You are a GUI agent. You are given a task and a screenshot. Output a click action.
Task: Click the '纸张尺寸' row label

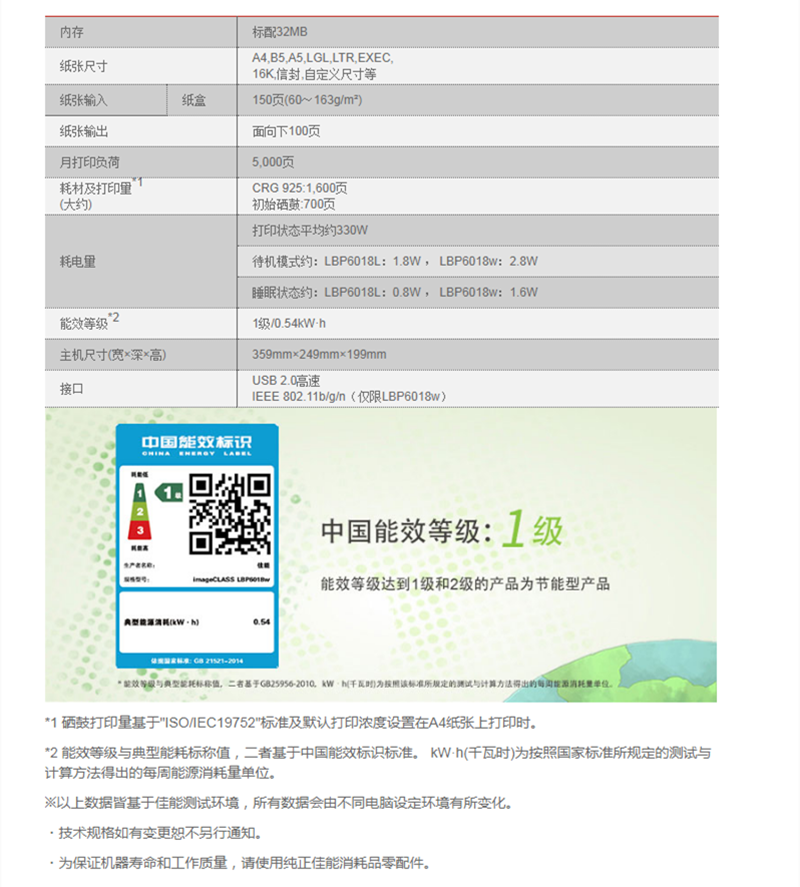84,66
